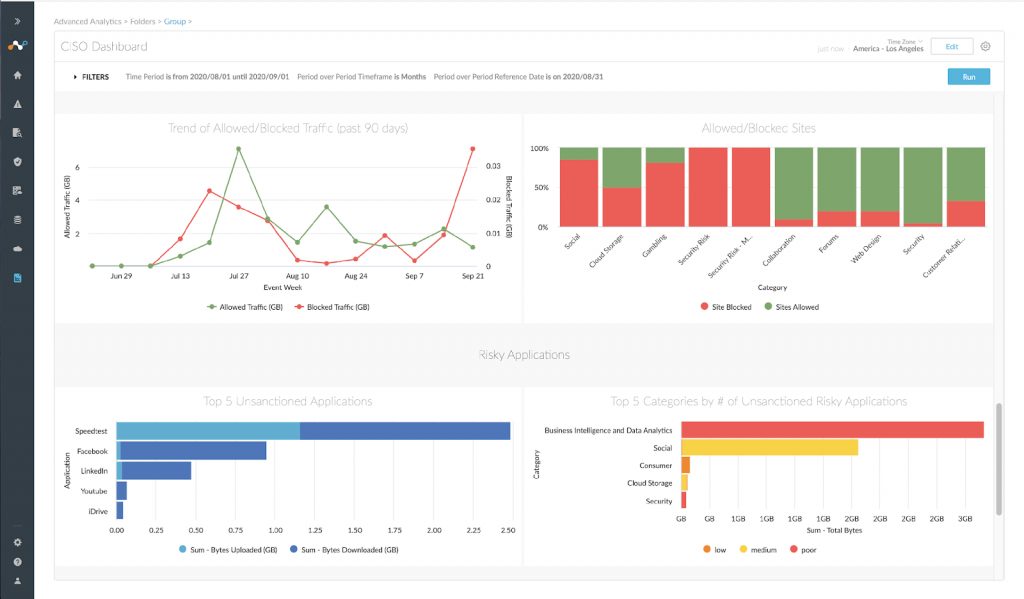Open the database stack icon in sidebar
The width and height of the screenshot is (1024, 599).
coord(18,220)
